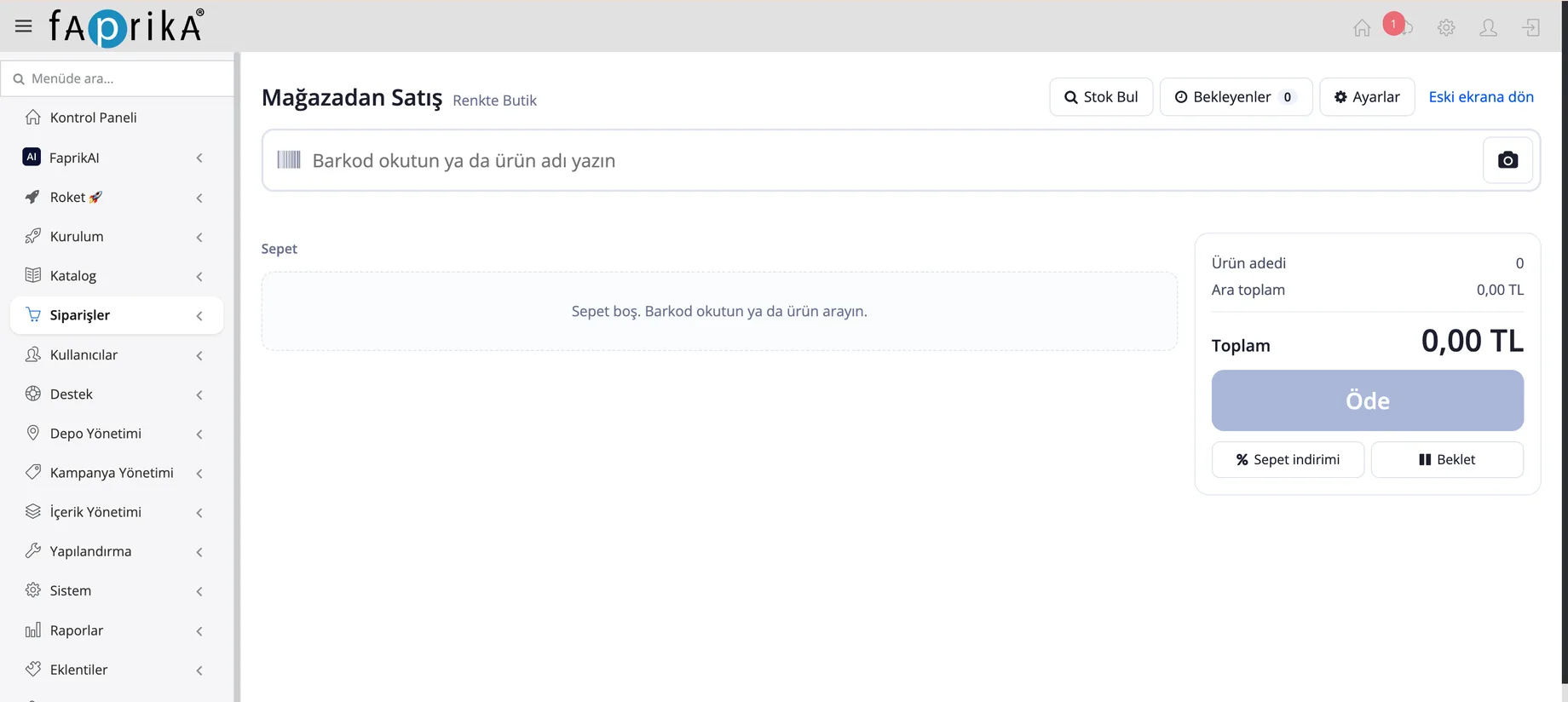Open the top bar settings gear
Screen dimensions: 1568x702
point(1446,28)
